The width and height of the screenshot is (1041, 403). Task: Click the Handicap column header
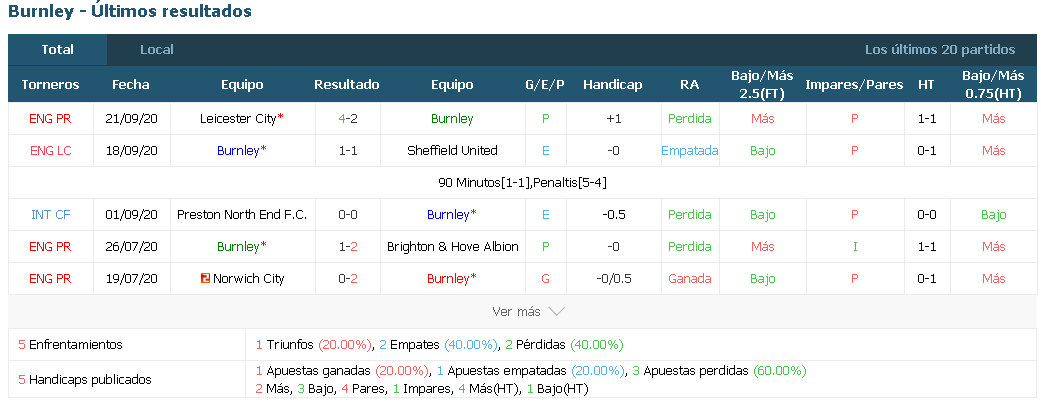point(612,84)
